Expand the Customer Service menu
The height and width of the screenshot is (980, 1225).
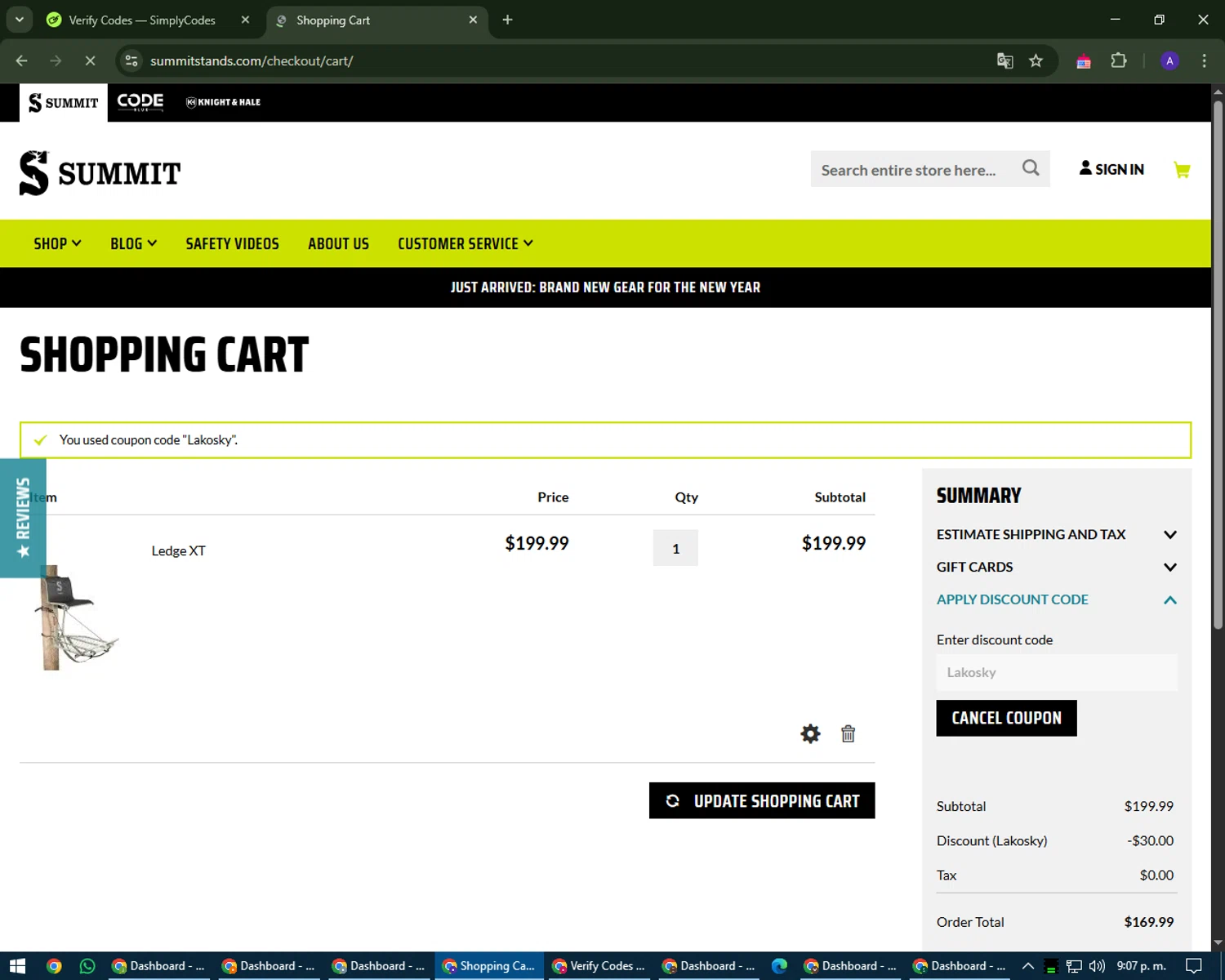(x=465, y=243)
